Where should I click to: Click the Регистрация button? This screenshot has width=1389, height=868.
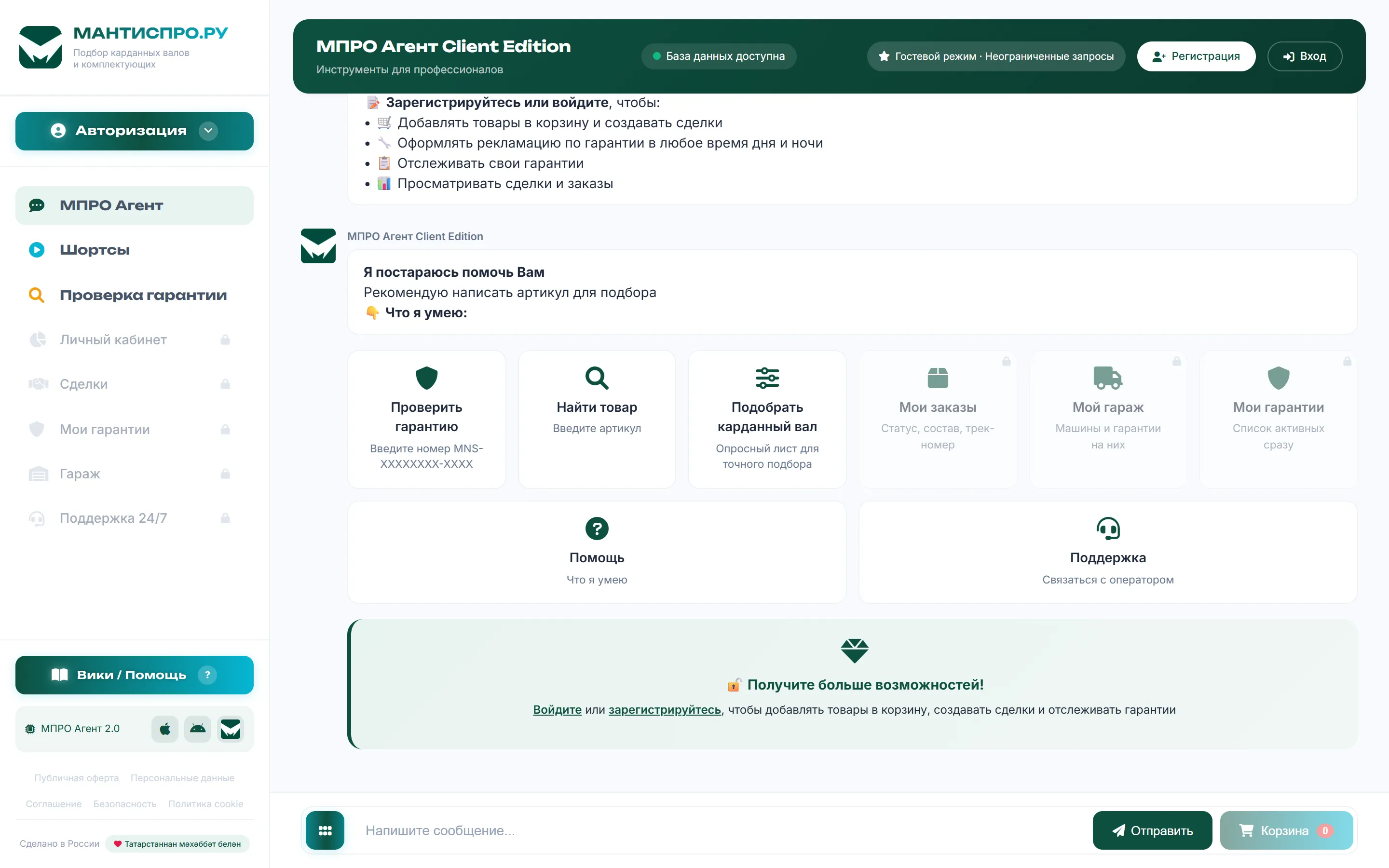[1196, 56]
